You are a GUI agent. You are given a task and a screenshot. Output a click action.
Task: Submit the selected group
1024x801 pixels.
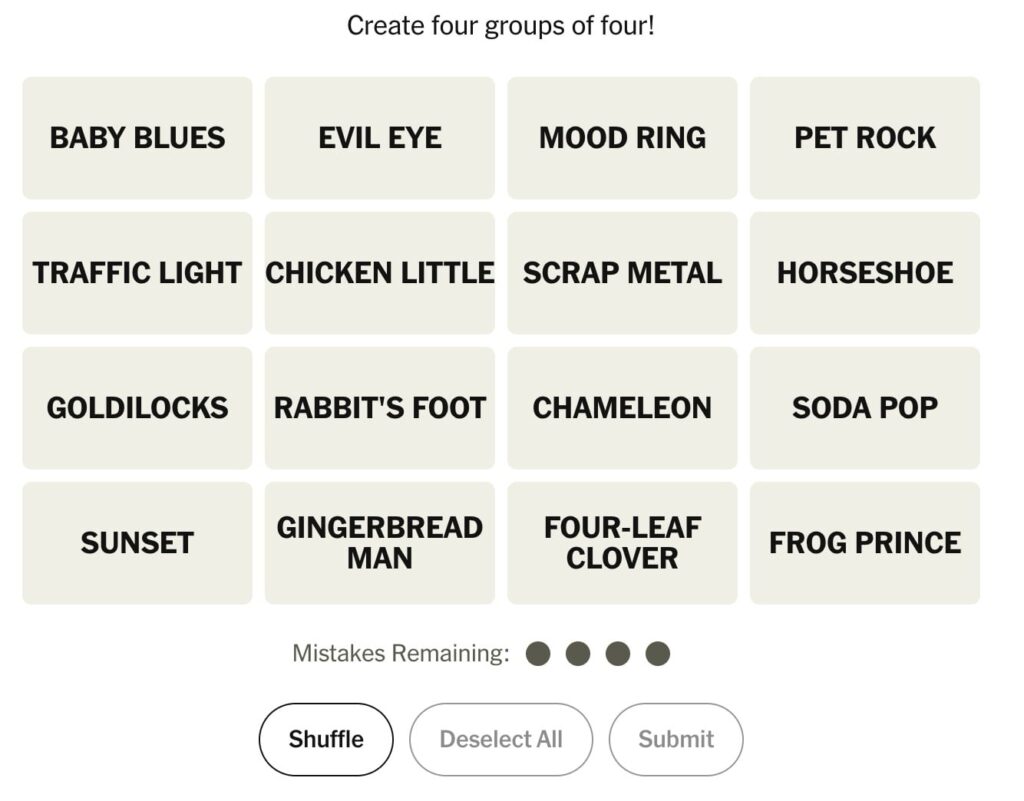(676, 740)
